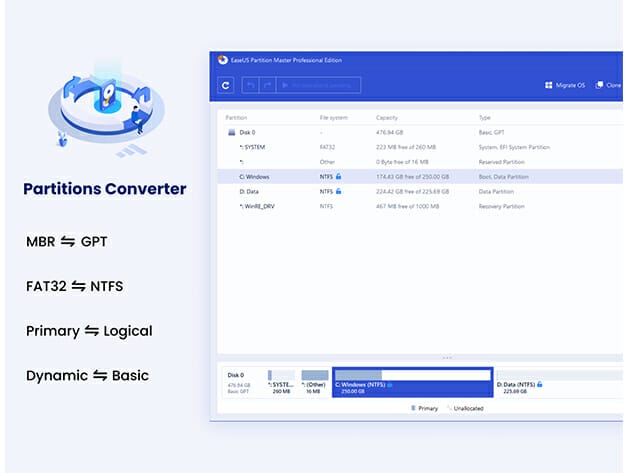Image resolution: width=630 pixels, height=473 pixels.
Task: Click the lock icon on the C: Windows row
Action: (339, 175)
